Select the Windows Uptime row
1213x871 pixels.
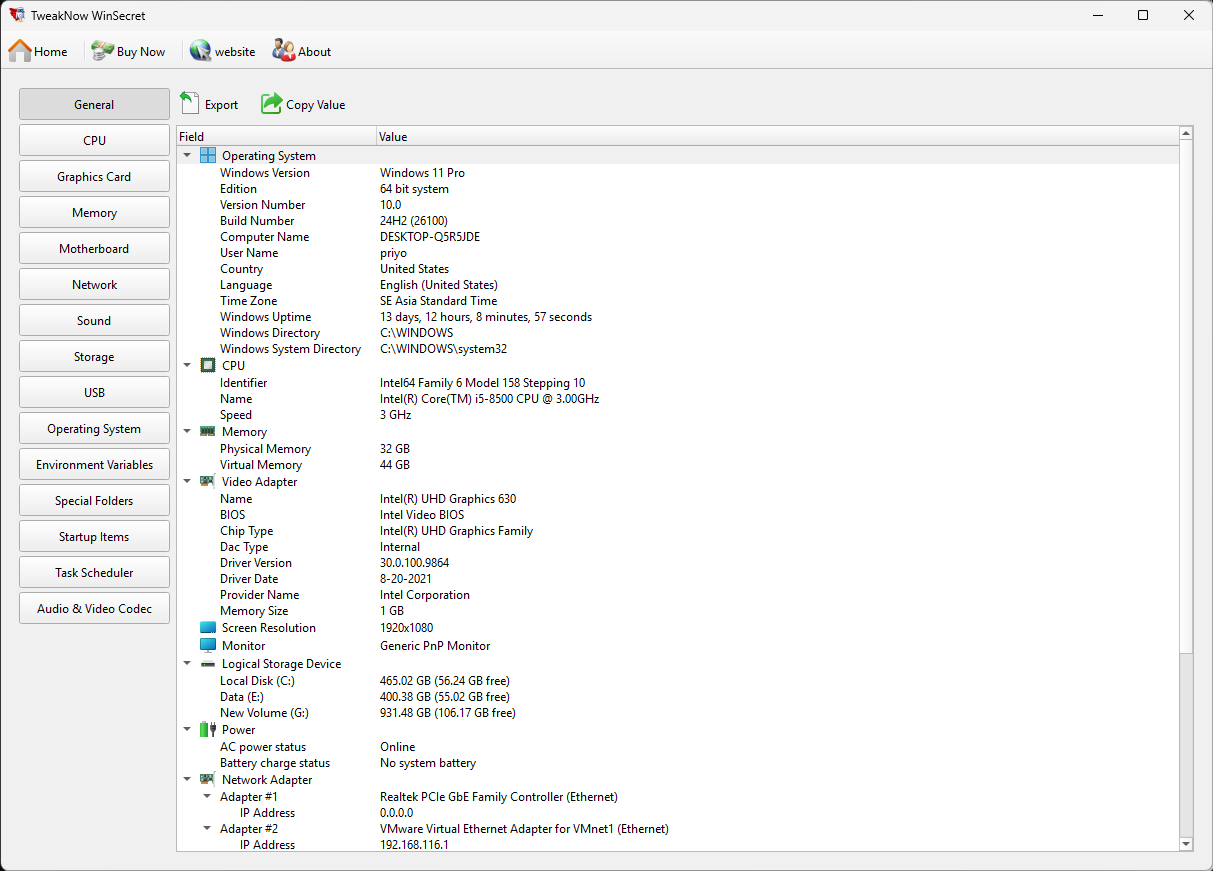678,317
